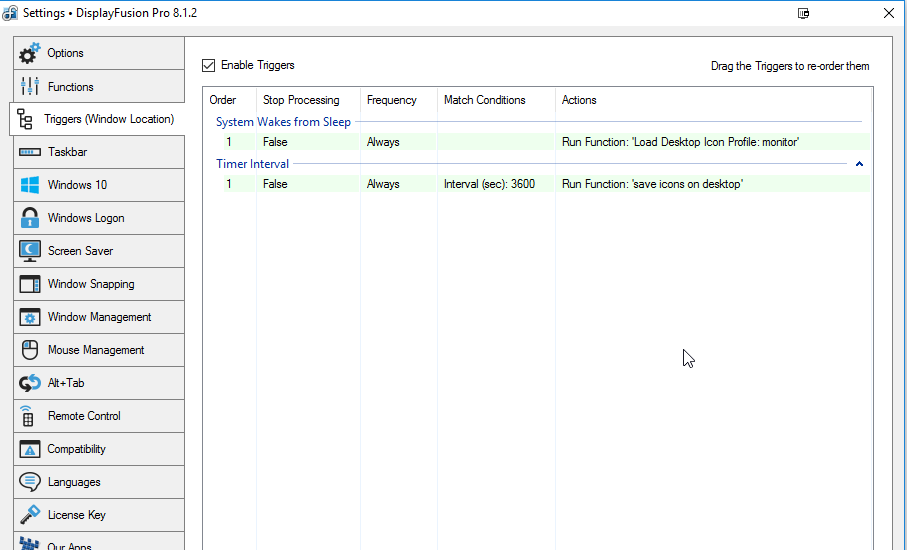The height and width of the screenshot is (550, 907).
Task: Click the Options gear icon
Action: coord(30,53)
